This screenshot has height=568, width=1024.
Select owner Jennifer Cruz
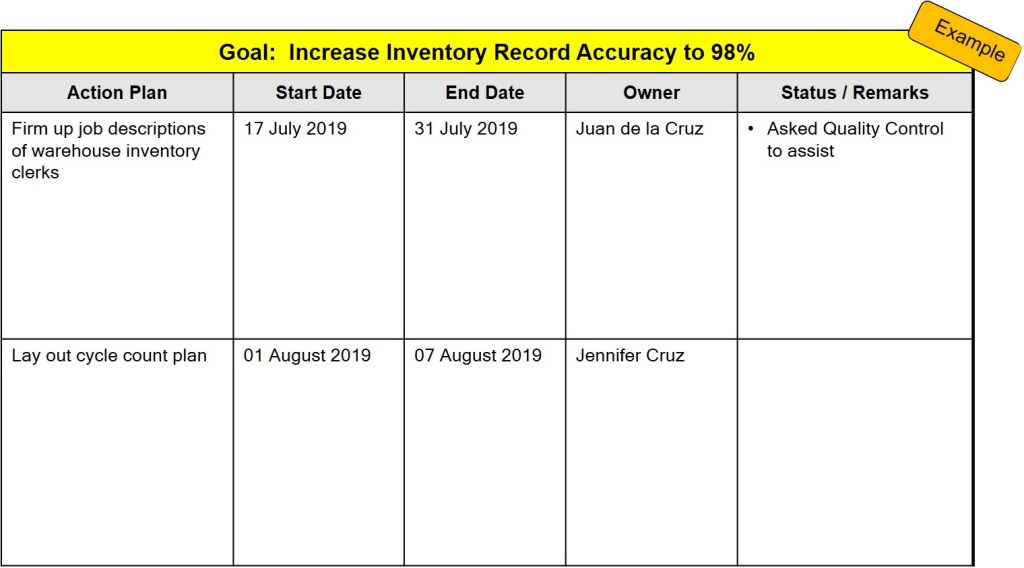pos(630,356)
